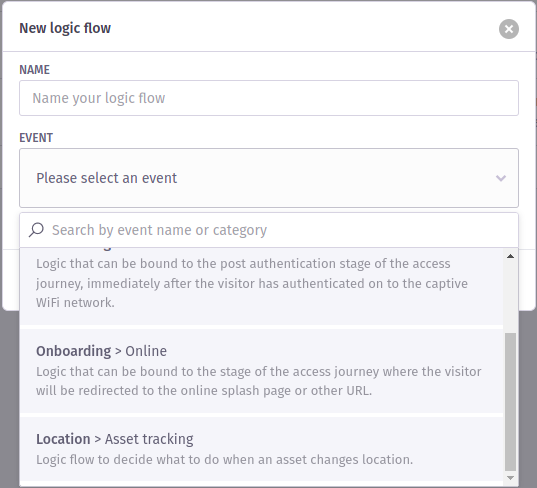
Task: Click the NAME field label
Action: tap(34, 70)
